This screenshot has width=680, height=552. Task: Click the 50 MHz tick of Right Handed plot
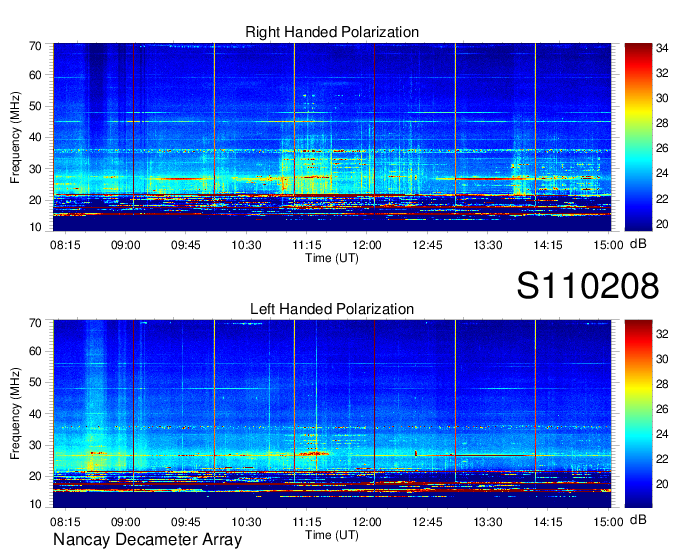tap(35, 106)
